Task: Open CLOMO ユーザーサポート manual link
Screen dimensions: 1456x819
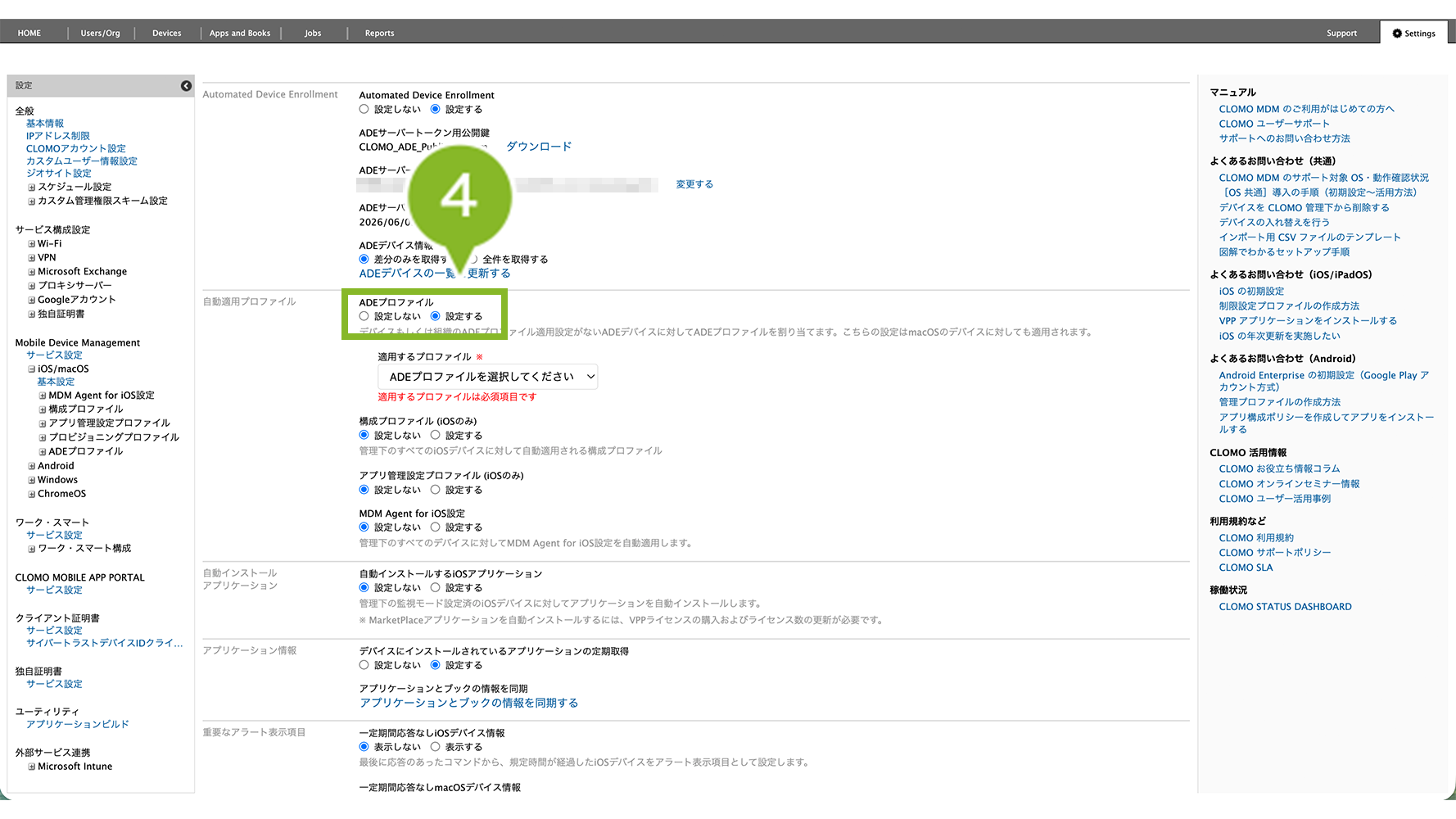Action: (1274, 124)
